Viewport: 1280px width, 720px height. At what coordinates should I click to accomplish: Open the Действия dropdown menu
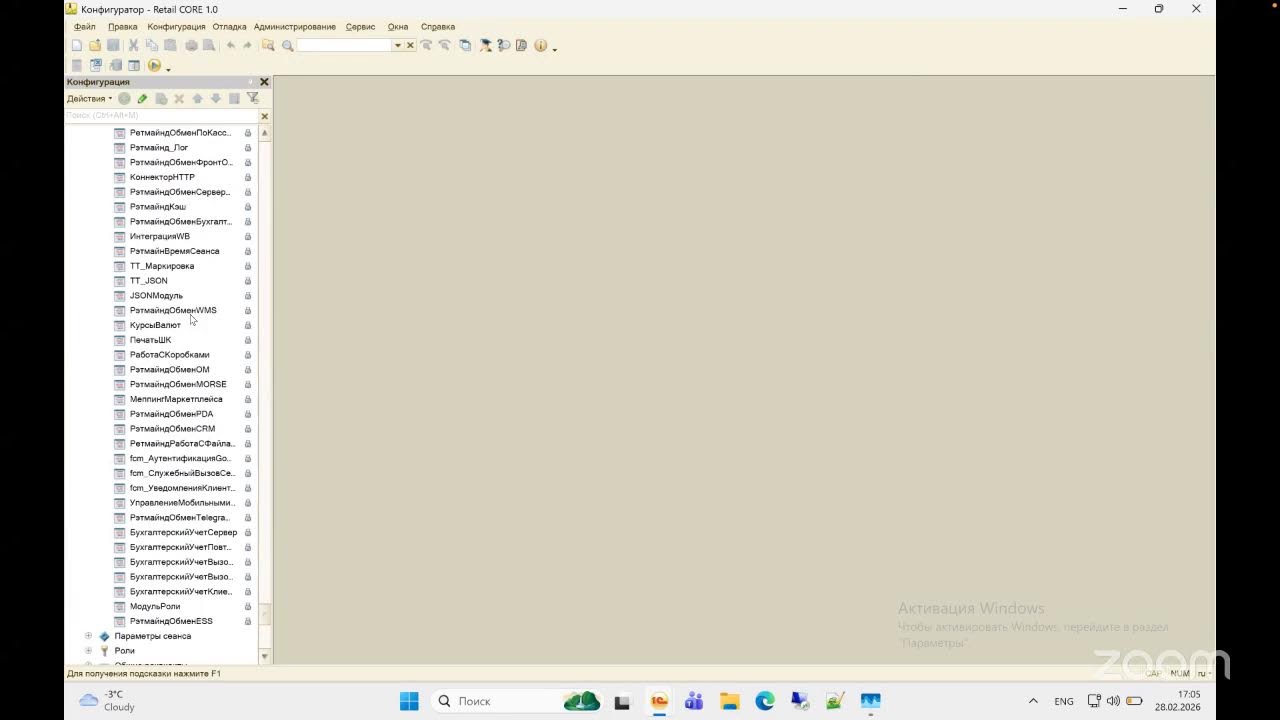click(x=90, y=98)
